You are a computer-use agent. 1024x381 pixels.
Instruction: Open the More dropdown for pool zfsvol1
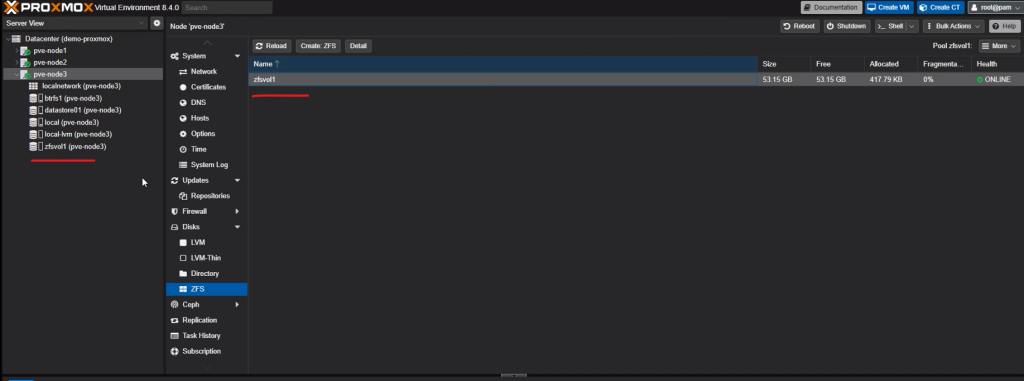point(999,46)
